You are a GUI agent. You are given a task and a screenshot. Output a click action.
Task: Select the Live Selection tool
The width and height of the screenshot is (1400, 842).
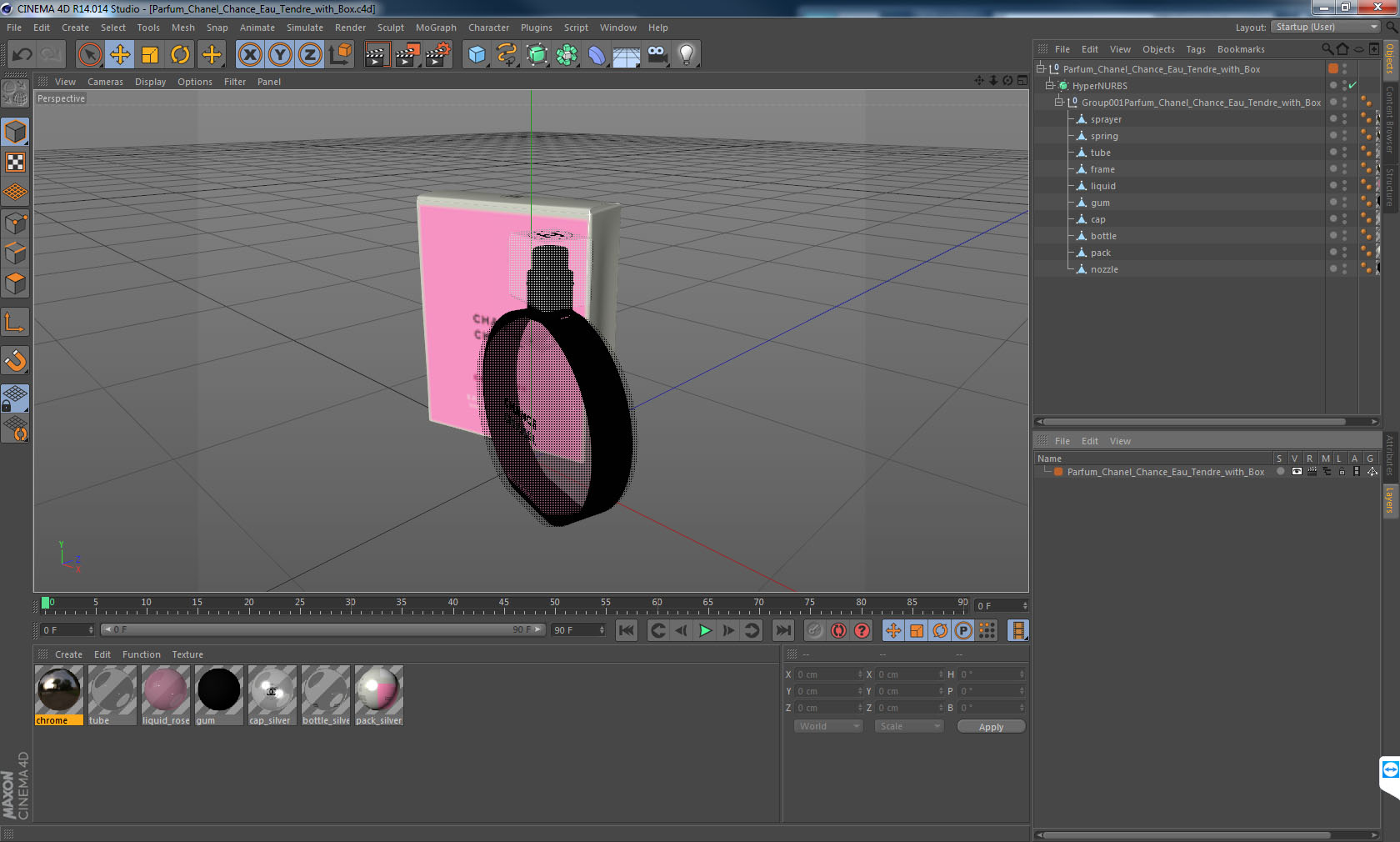[x=89, y=55]
